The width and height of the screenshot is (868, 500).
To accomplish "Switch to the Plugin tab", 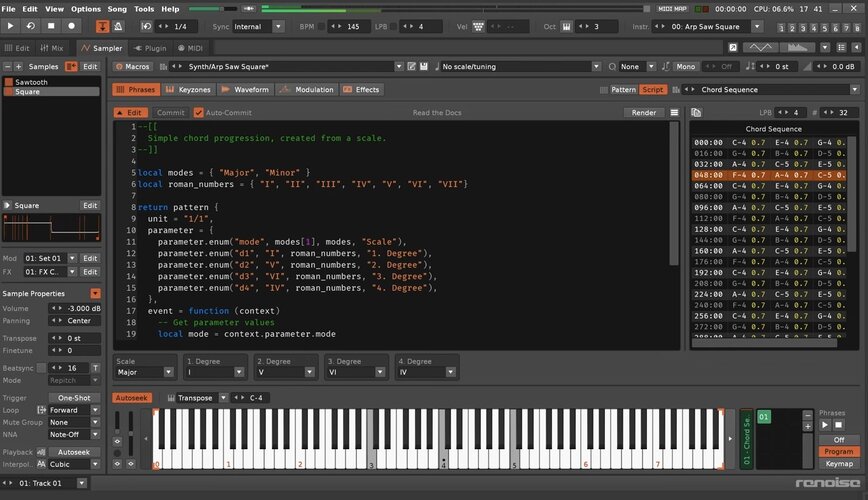I will (150, 48).
